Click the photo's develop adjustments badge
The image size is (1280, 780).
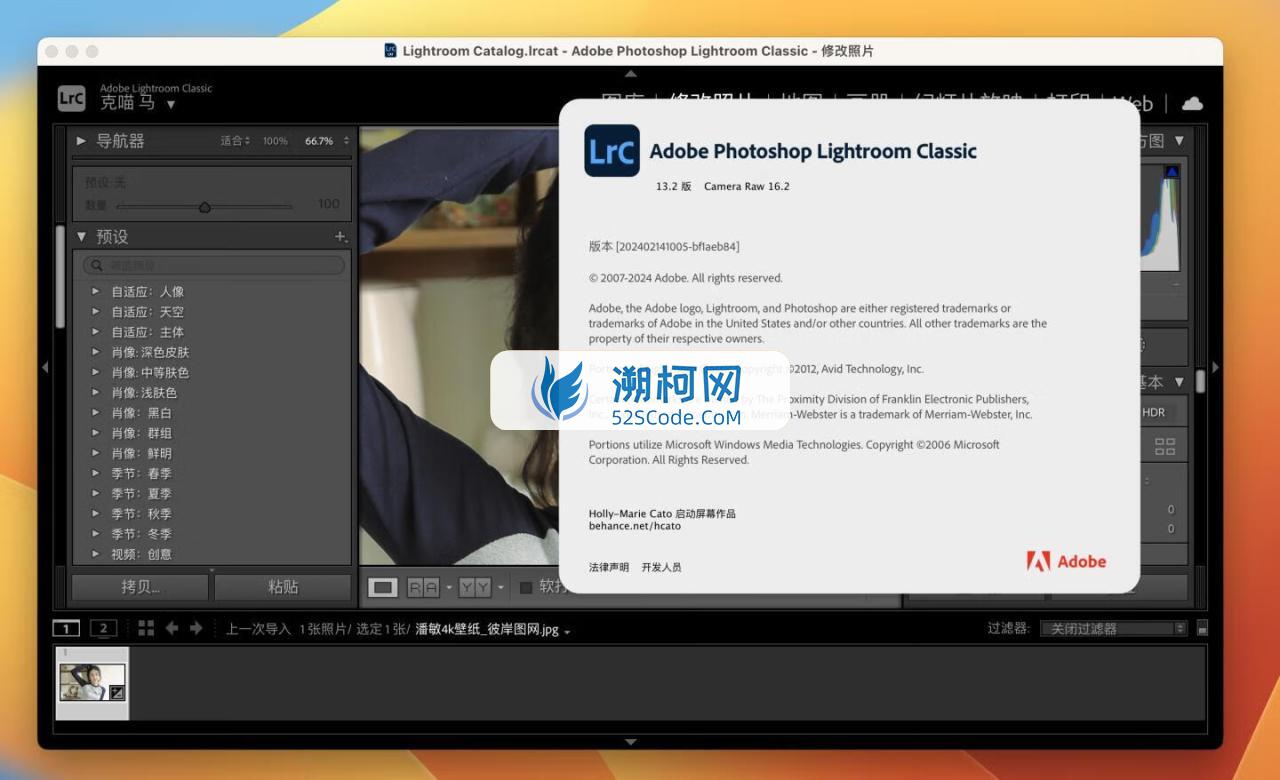point(117,692)
